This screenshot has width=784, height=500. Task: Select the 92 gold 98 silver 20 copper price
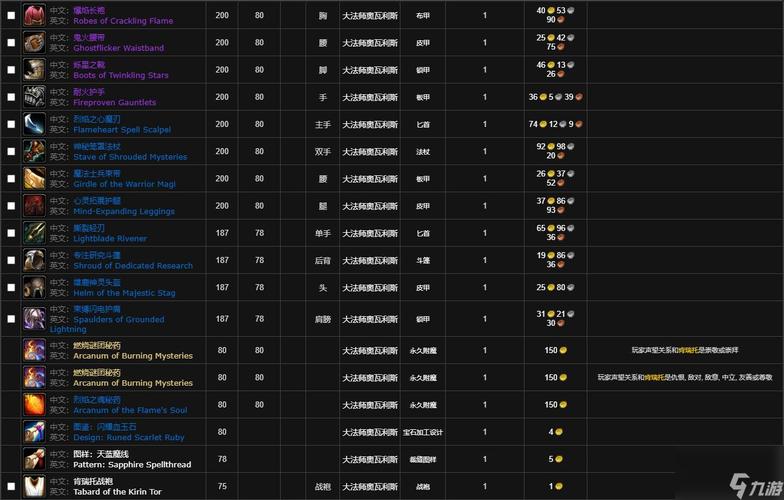coord(555,151)
